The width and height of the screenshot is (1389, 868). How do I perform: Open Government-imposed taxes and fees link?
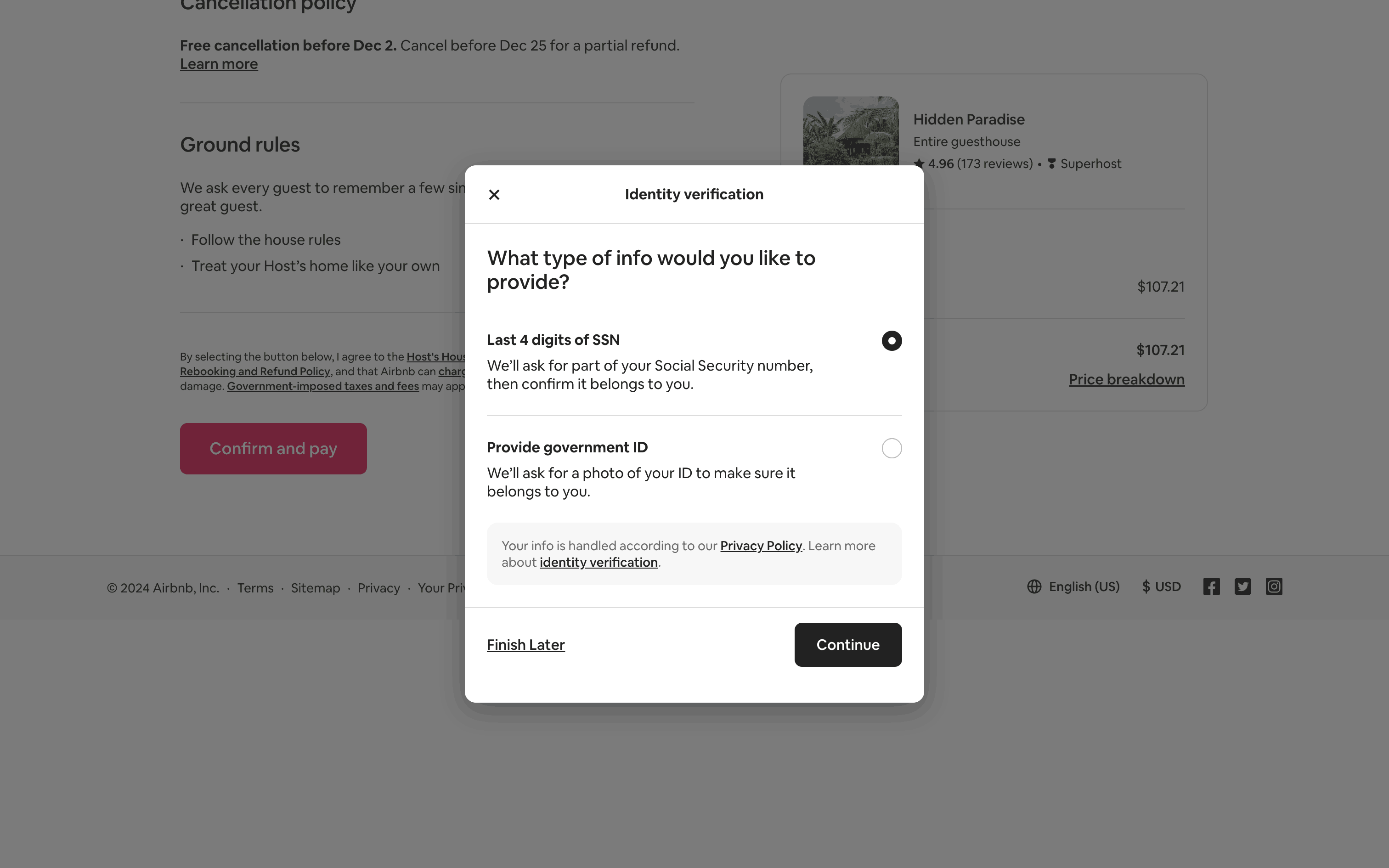pos(322,386)
